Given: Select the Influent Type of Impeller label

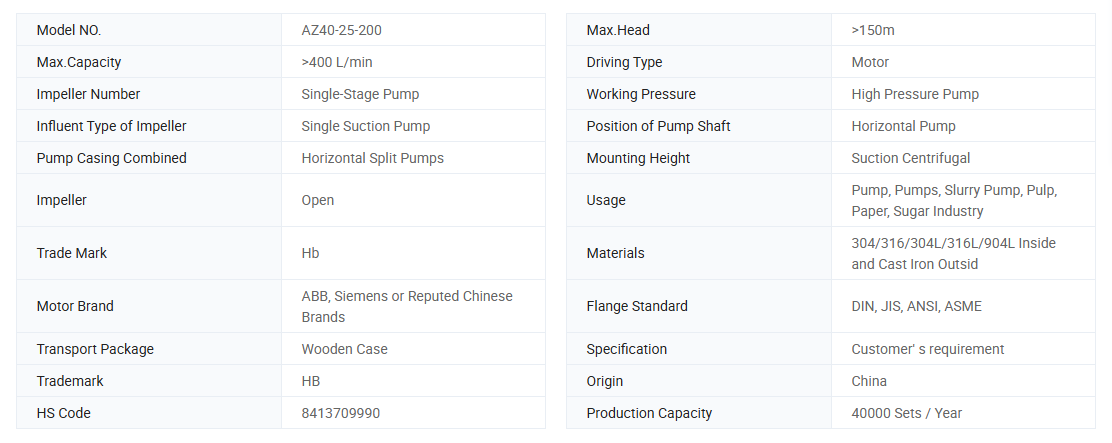Looking at the screenshot, I should 111,126.
